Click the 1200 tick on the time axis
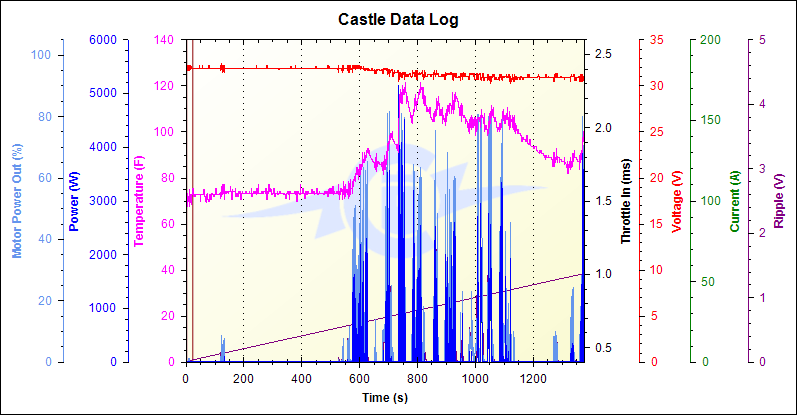The height and width of the screenshot is (415, 797). click(x=532, y=379)
